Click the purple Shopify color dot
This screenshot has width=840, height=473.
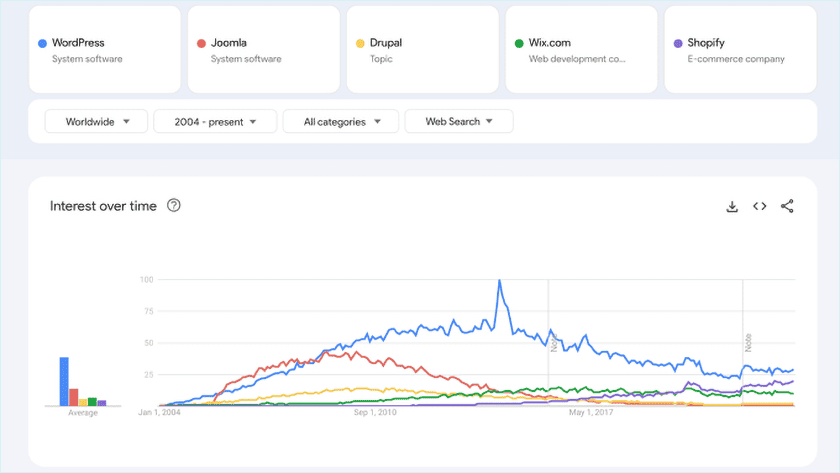[x=678, y=43]
